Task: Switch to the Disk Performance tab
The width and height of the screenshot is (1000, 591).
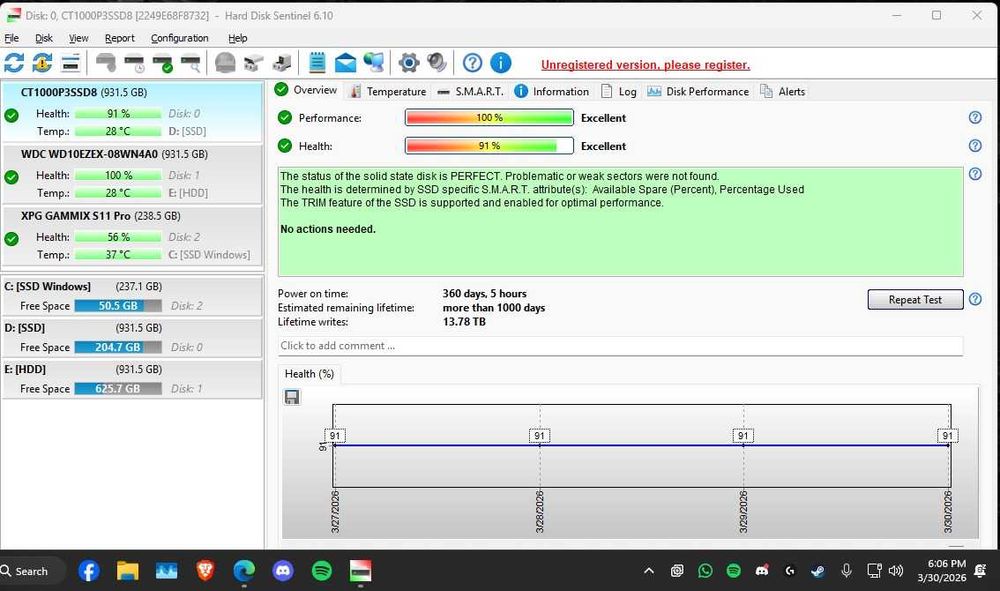Action: click(698, 91)
